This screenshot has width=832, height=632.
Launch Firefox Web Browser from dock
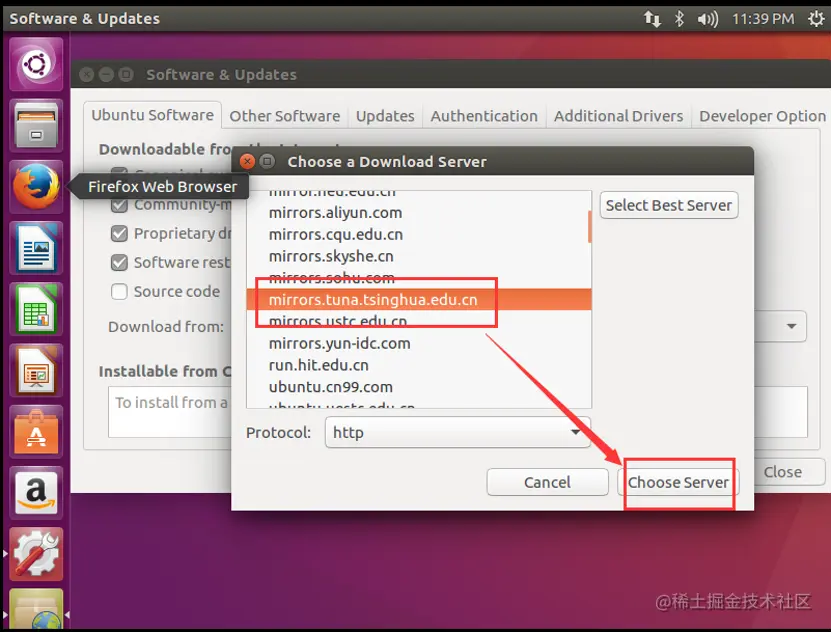pos(36,187)
